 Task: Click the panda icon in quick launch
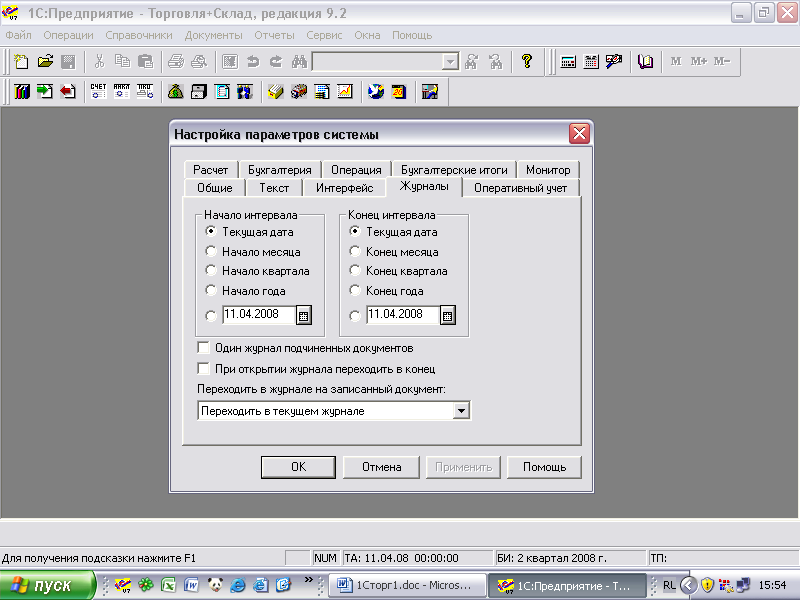[215, 585]
